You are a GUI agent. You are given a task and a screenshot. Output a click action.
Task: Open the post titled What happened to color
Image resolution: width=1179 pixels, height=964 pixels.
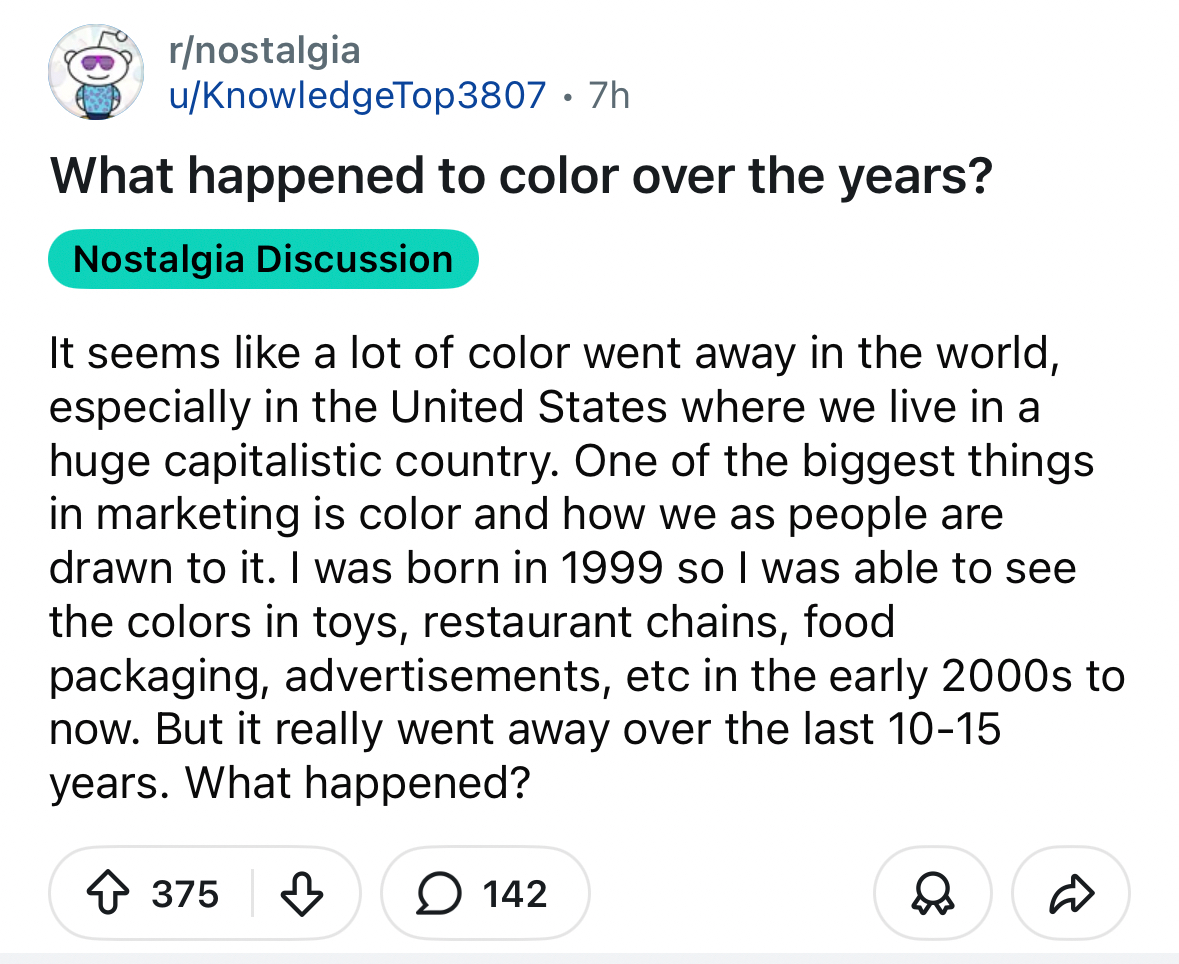point(521,177)
